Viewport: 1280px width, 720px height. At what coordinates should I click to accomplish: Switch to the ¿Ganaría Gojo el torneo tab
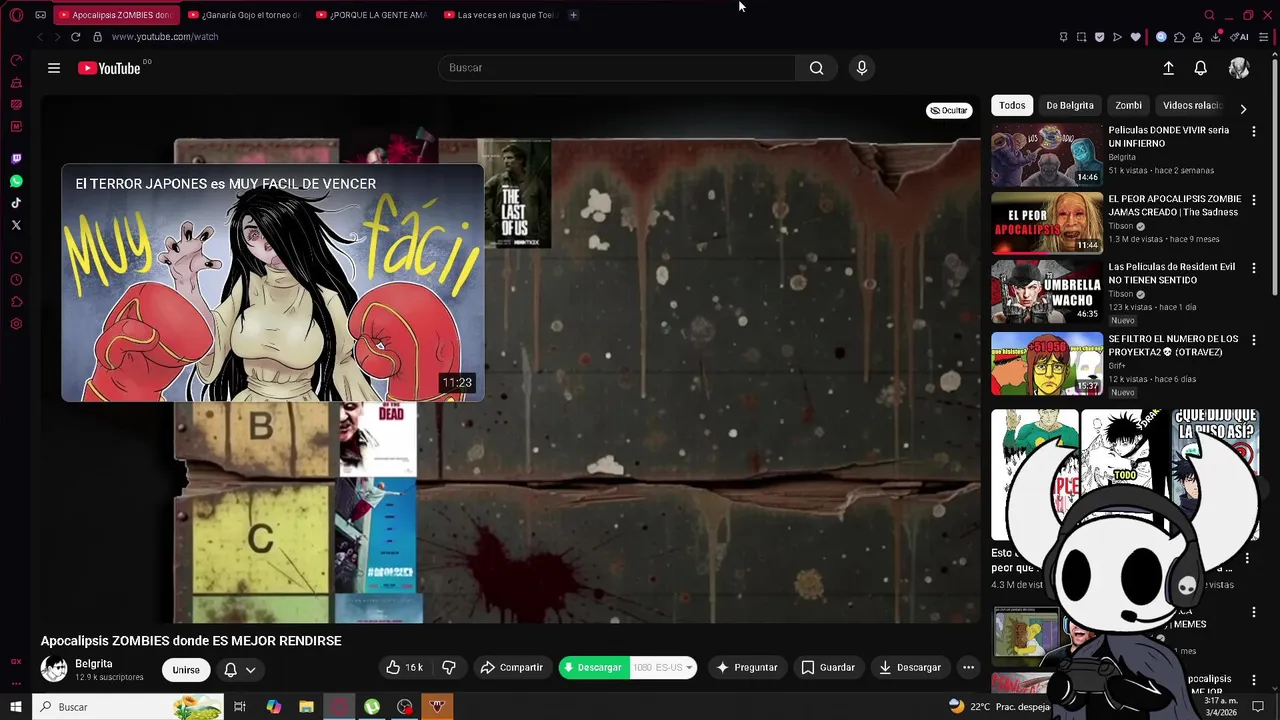(x=244, y=15)
